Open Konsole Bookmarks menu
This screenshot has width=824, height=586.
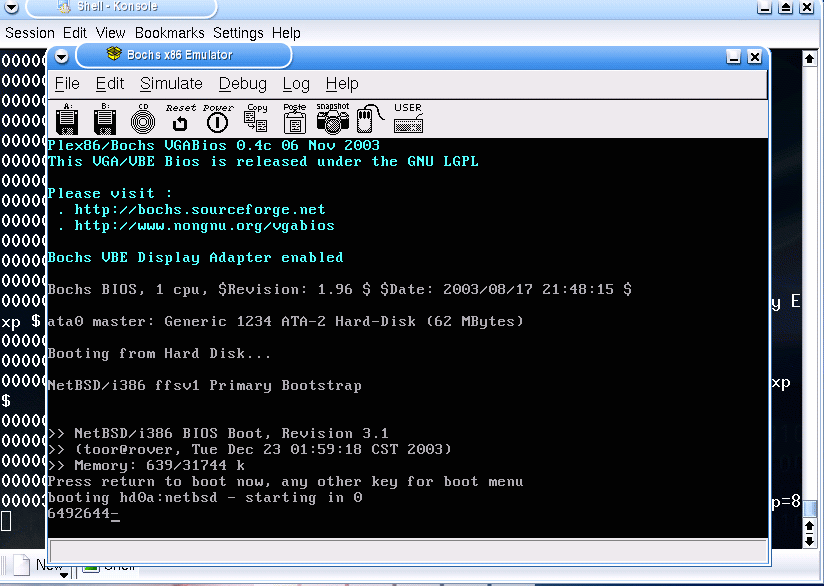point(170,33)
